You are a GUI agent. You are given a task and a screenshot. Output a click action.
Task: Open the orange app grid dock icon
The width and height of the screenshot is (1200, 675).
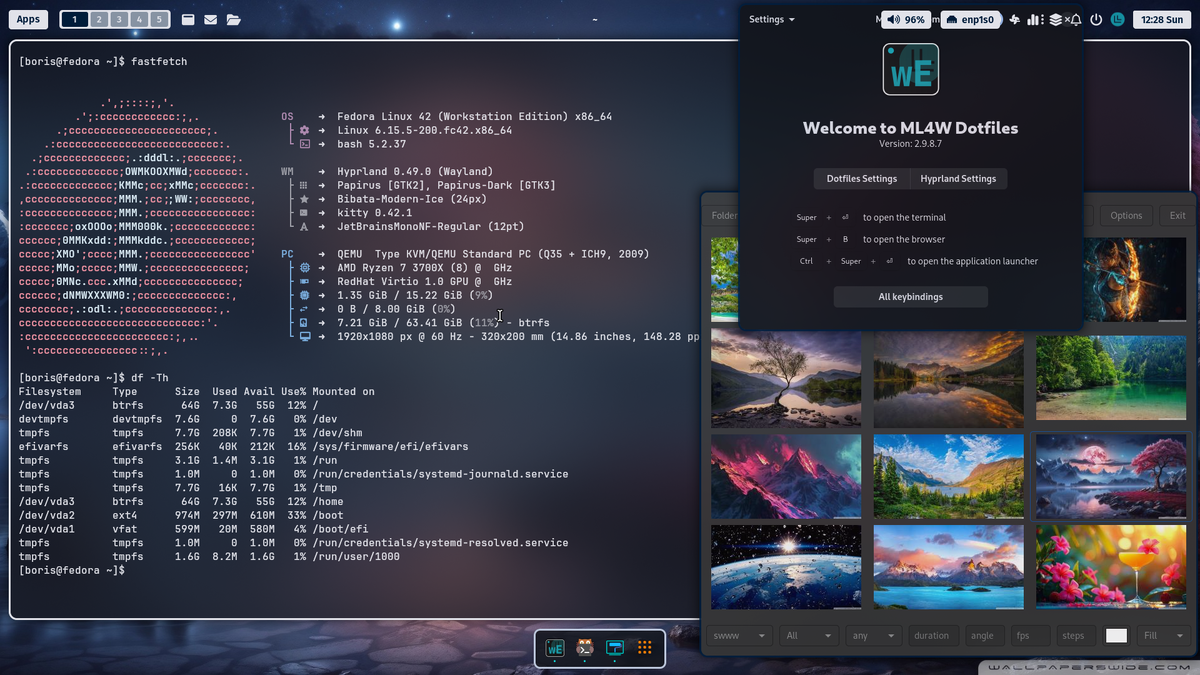click(x=645, y=647)
